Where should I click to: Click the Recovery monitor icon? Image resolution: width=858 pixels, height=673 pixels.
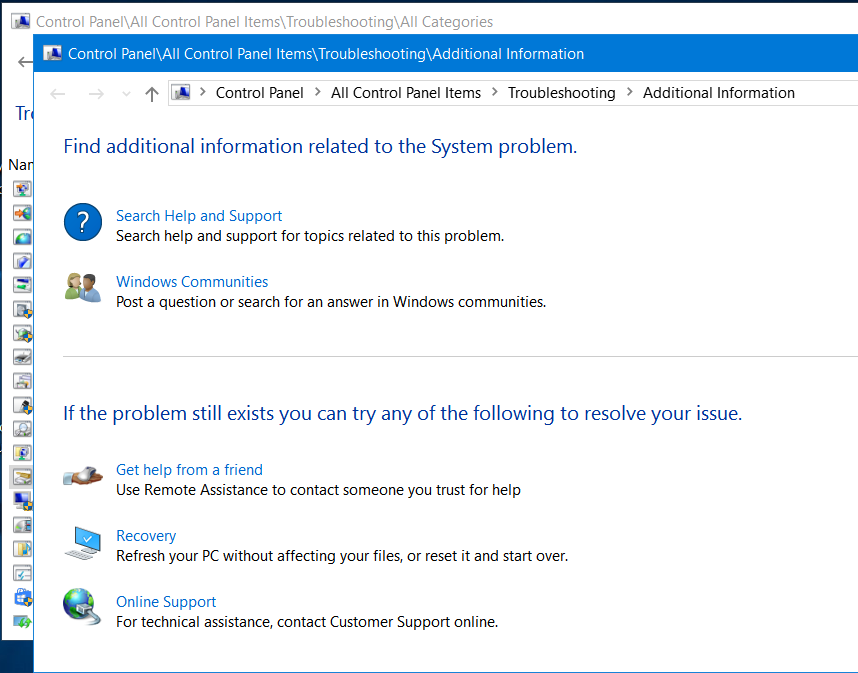tap(83, 542)
